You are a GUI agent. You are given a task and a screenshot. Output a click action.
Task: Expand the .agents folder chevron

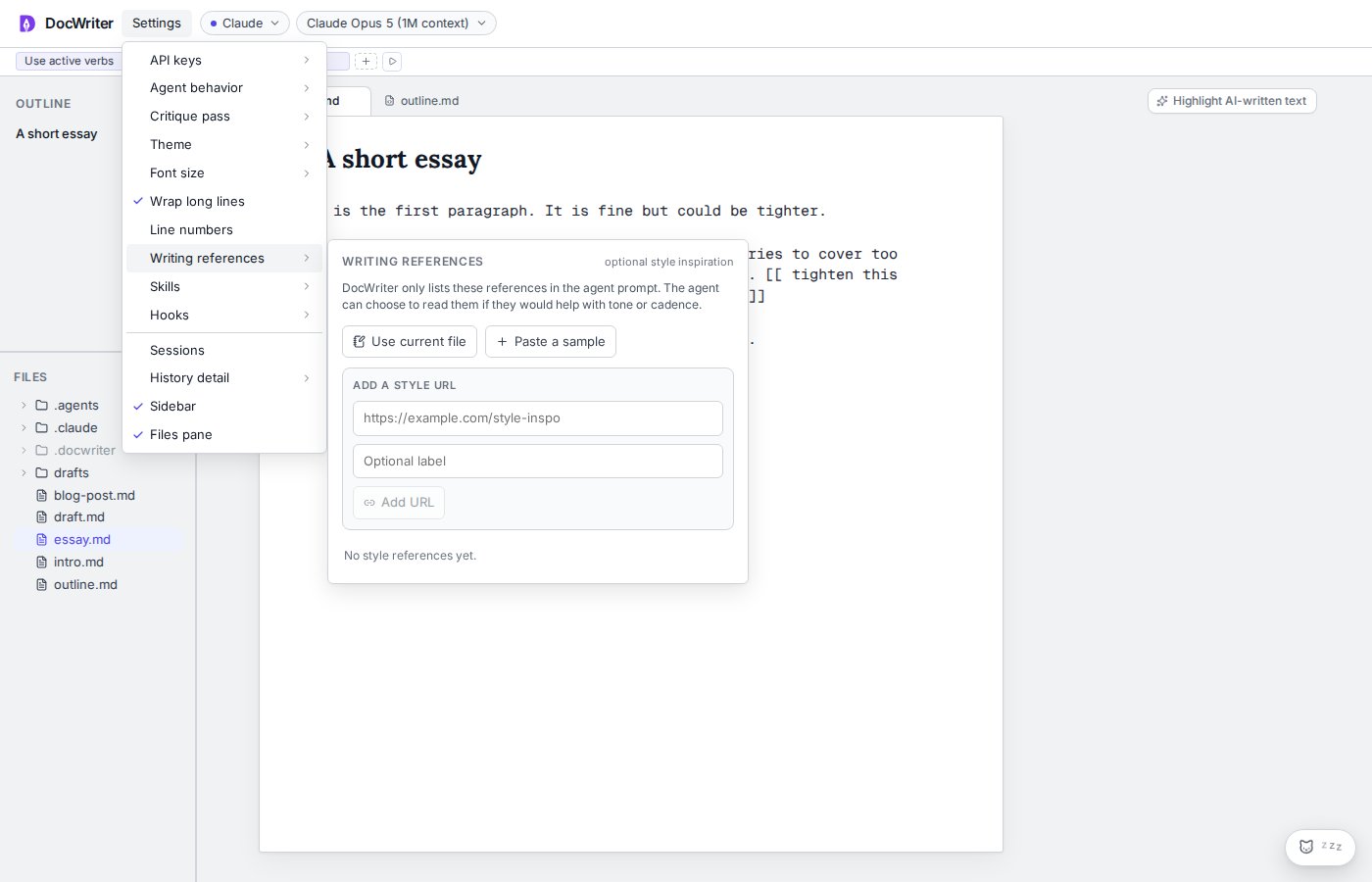pyautogui.click(x=24, y=406)
